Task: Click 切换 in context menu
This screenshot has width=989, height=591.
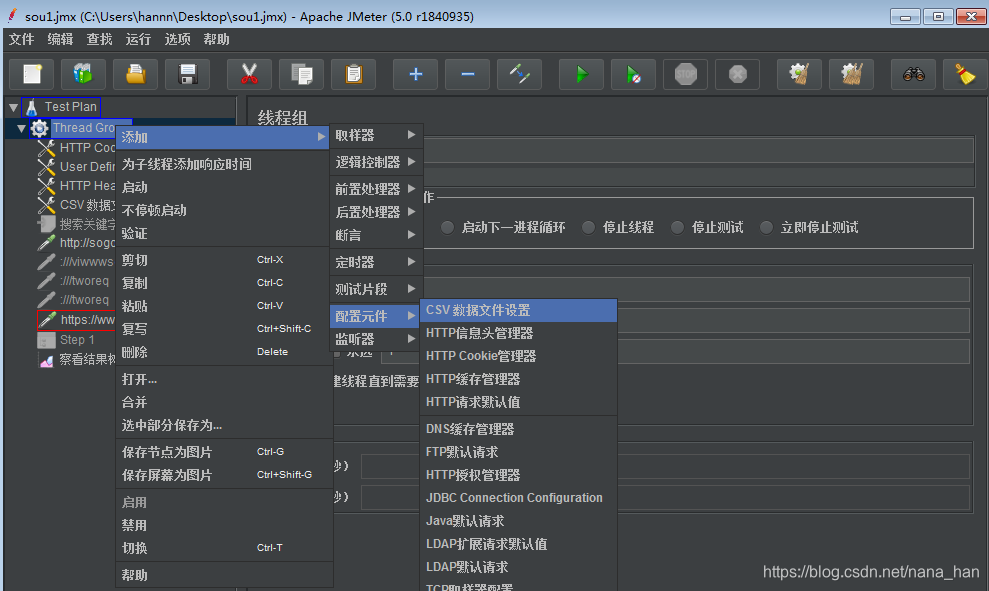Action: tap(224, 548)
